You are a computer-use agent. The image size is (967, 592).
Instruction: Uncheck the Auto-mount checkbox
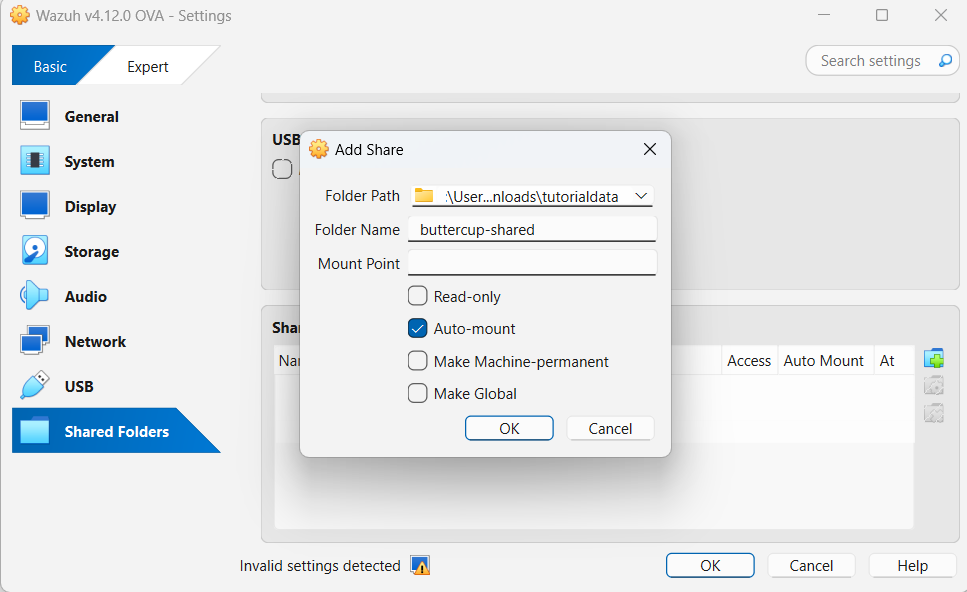418,328
